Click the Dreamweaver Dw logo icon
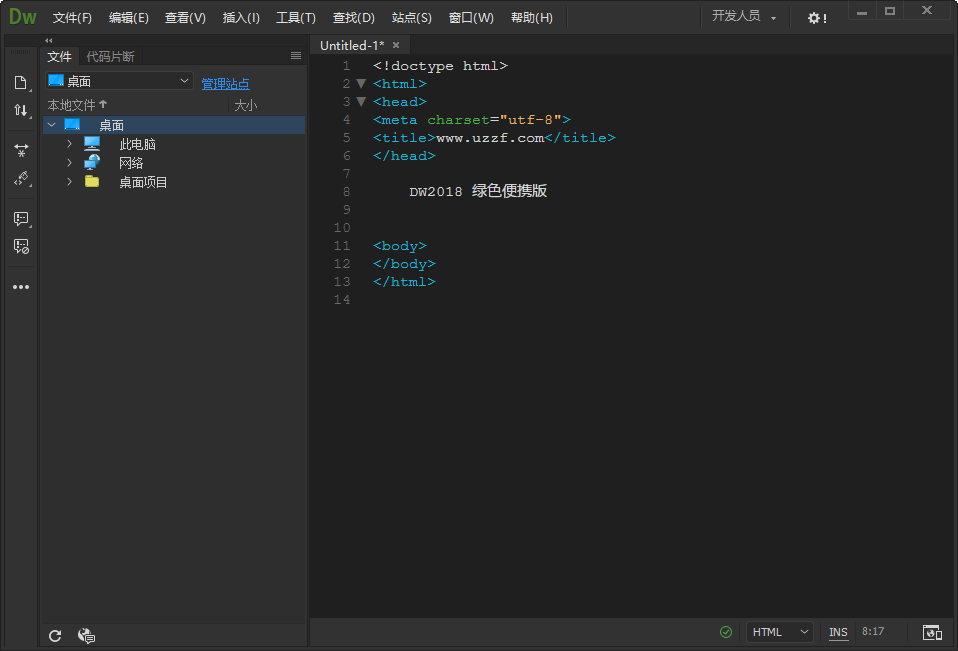The height and width of the screenshot is (651, 958). point(23,16)
